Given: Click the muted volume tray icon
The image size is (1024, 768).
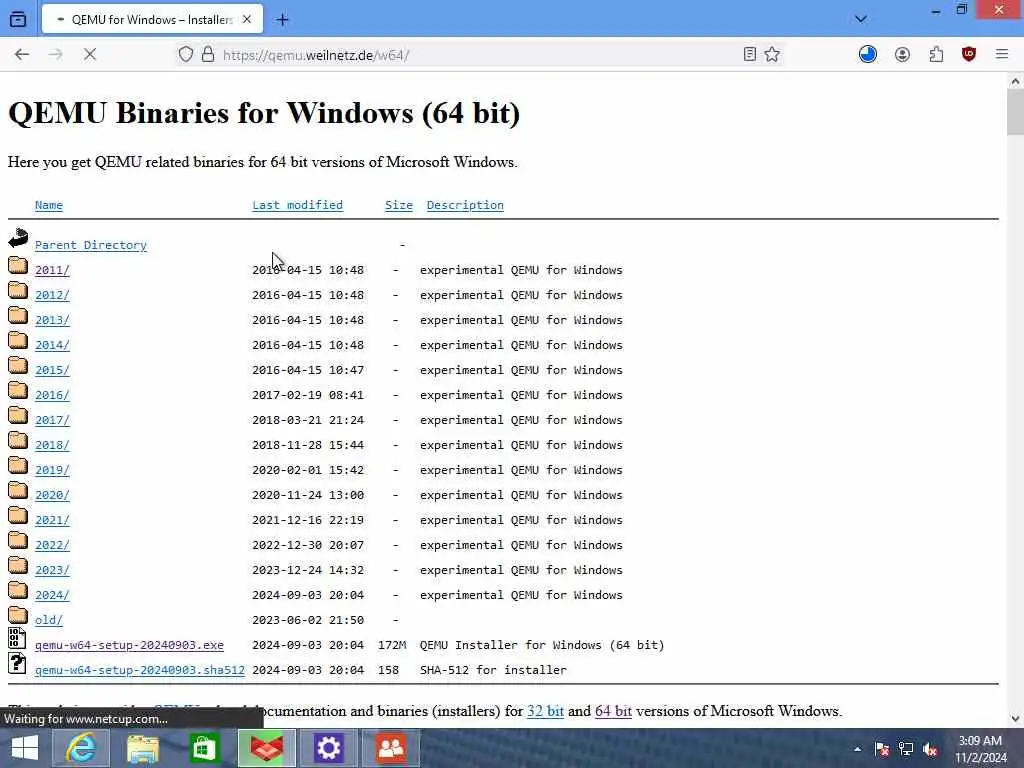Looking at the screenshot, I should click(931, 749).
